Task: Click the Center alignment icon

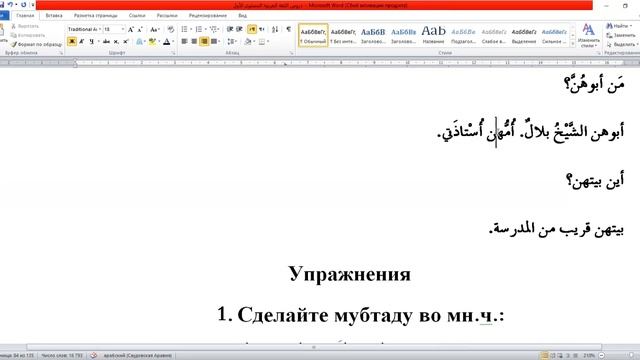Action: pyautogui.click(x=194, y=41)
